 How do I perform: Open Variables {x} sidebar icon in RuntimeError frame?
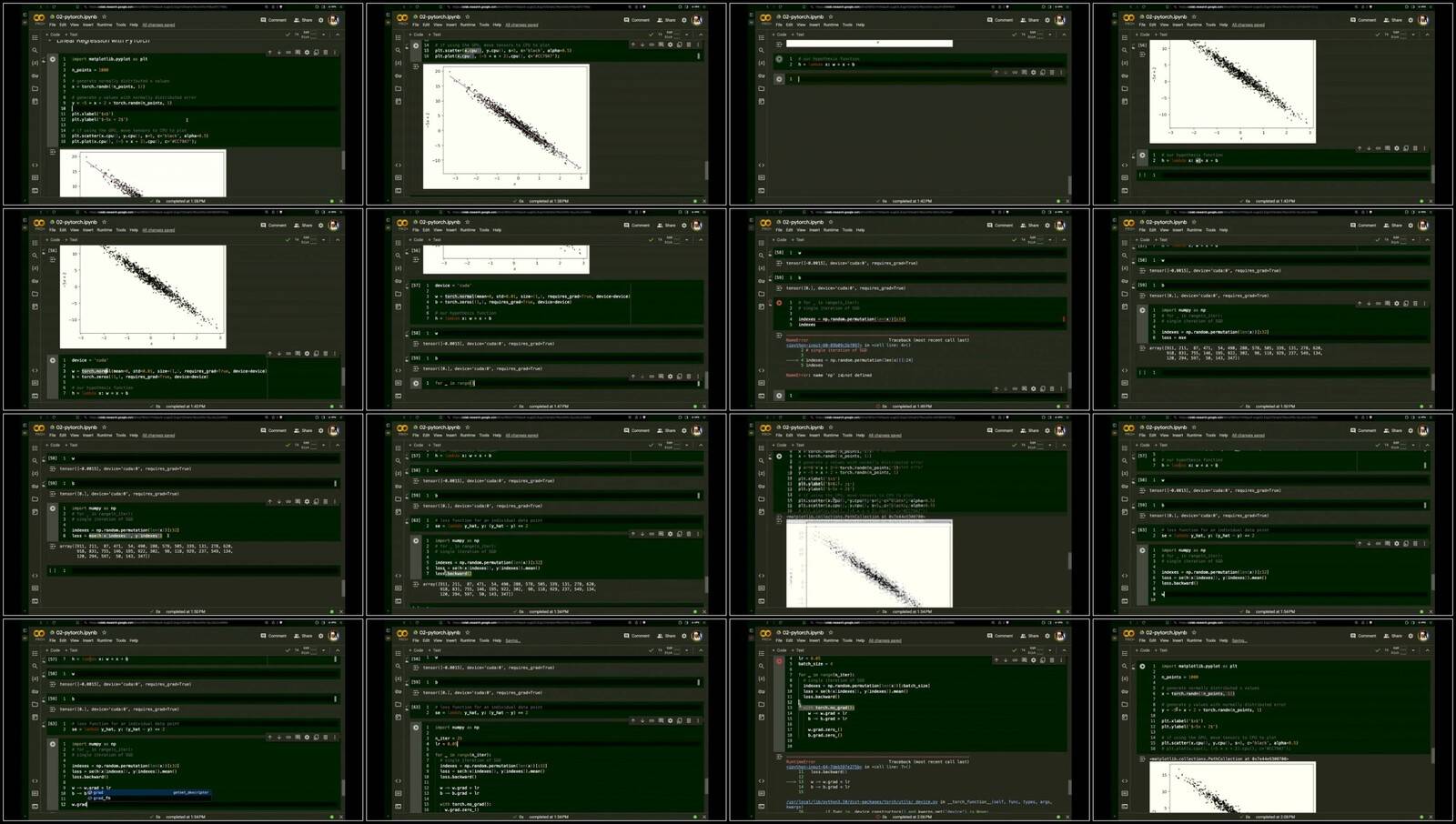762,678
